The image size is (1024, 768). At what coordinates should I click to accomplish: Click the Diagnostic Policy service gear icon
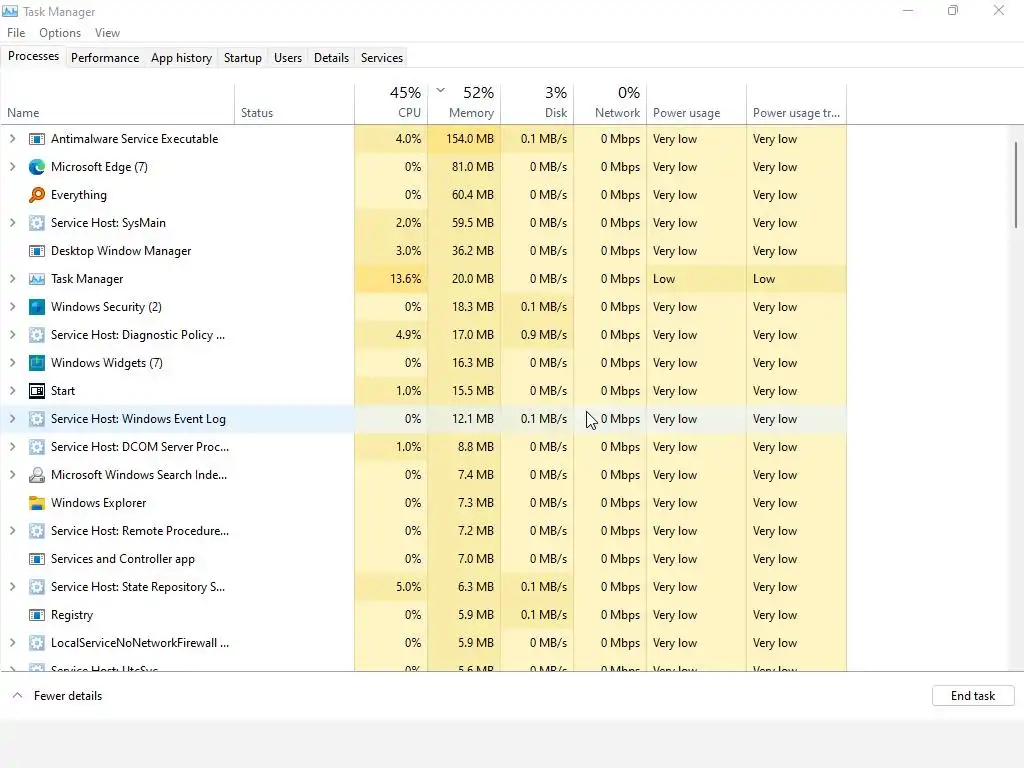(x=37, y=335)
